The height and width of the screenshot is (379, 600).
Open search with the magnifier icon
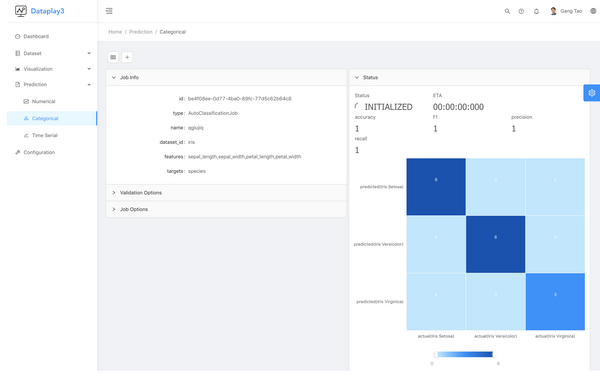507,11
